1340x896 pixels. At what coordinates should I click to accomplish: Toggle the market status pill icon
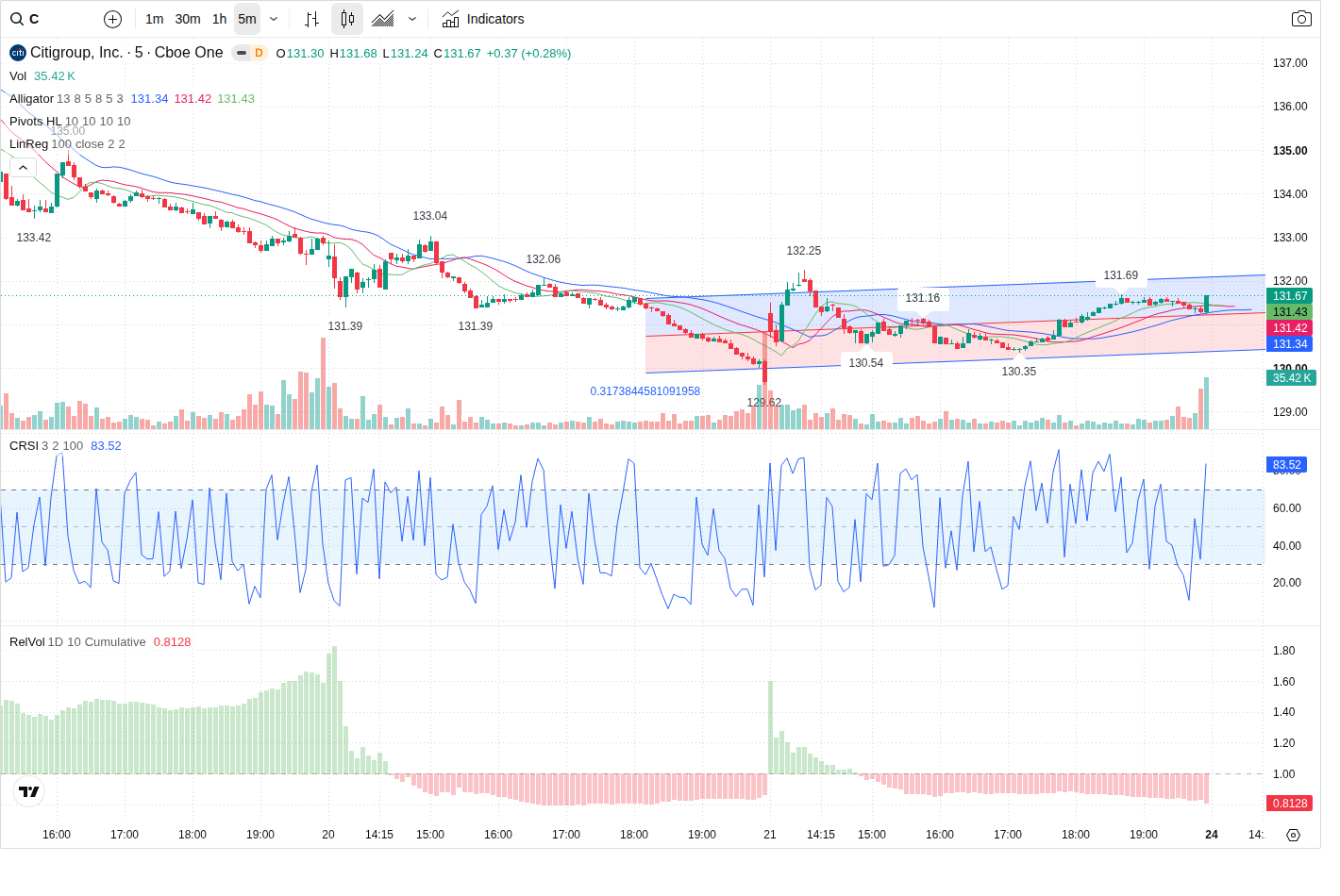[x=242, y=53]
